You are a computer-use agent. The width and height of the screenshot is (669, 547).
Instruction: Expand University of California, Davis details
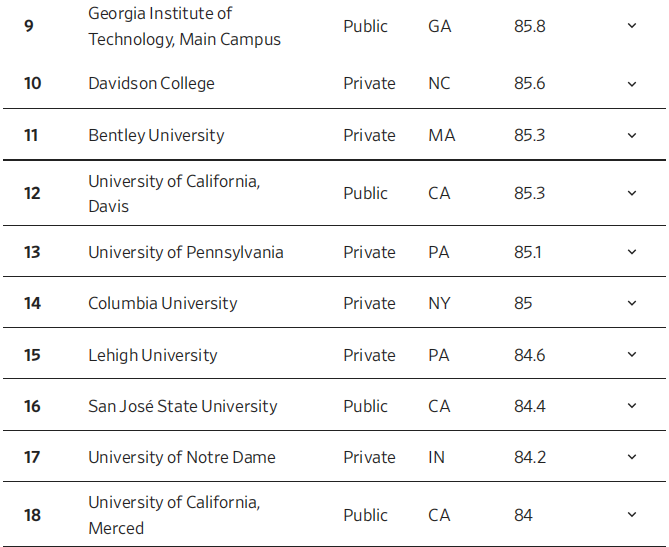coord(631,193)
